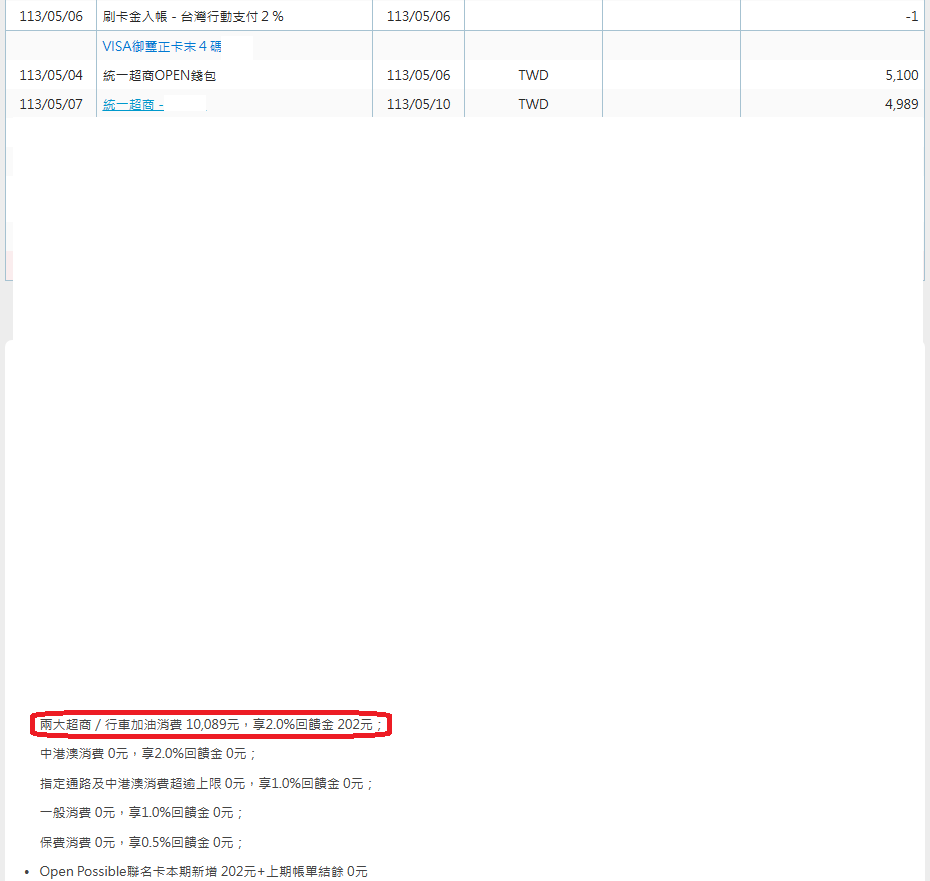Select the Open Possible聯名卡本期新增 summary line
Image resolution: width=930 pixels, height=881 pixels.
pyautogui.click(x=203, y=872)
